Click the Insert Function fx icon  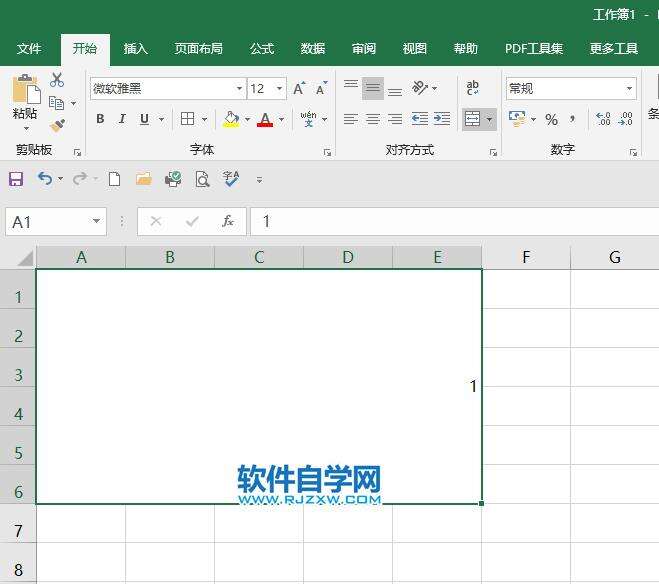pos(228,221)
